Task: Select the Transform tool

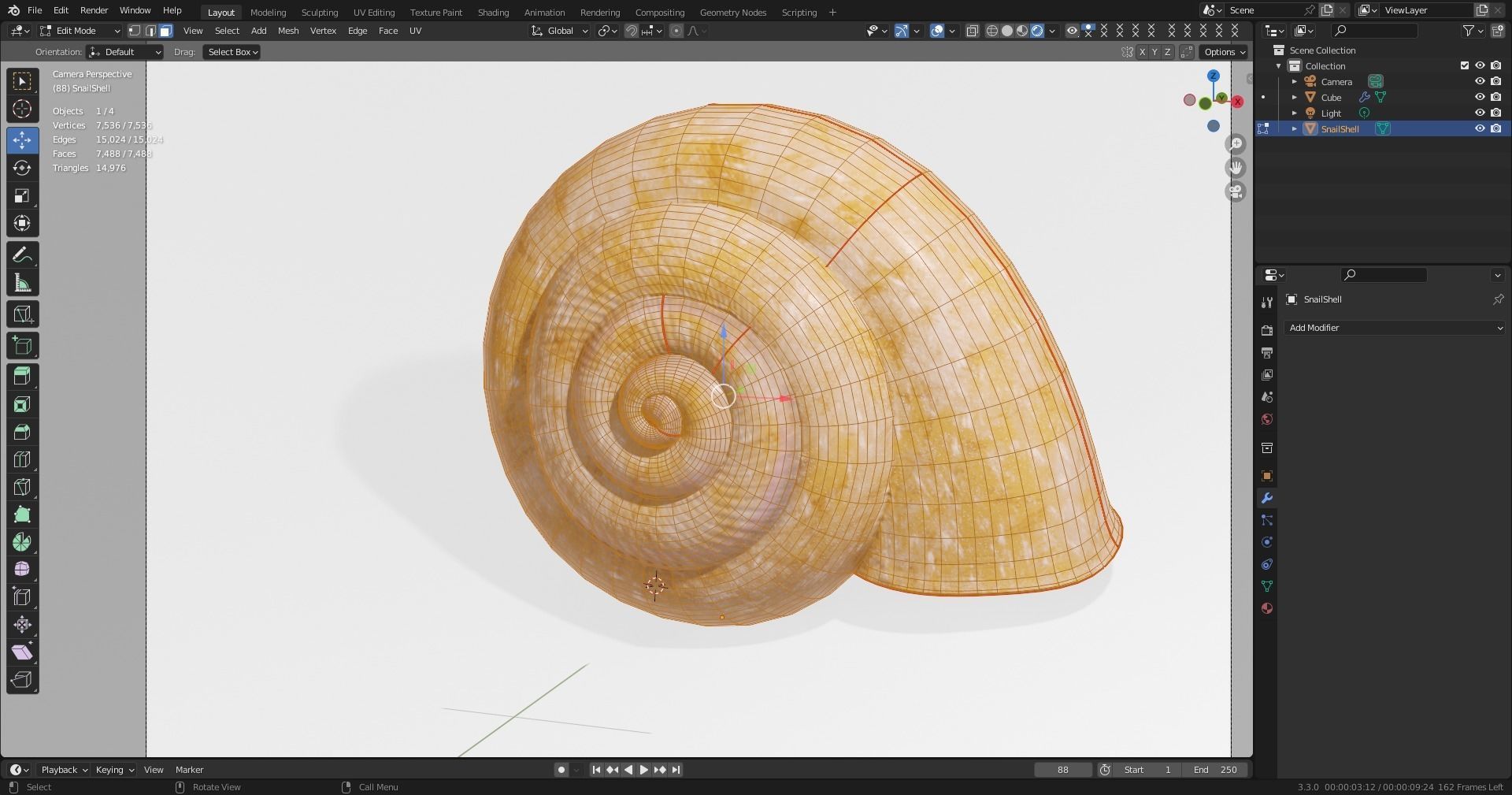Action: coord(22,223)
